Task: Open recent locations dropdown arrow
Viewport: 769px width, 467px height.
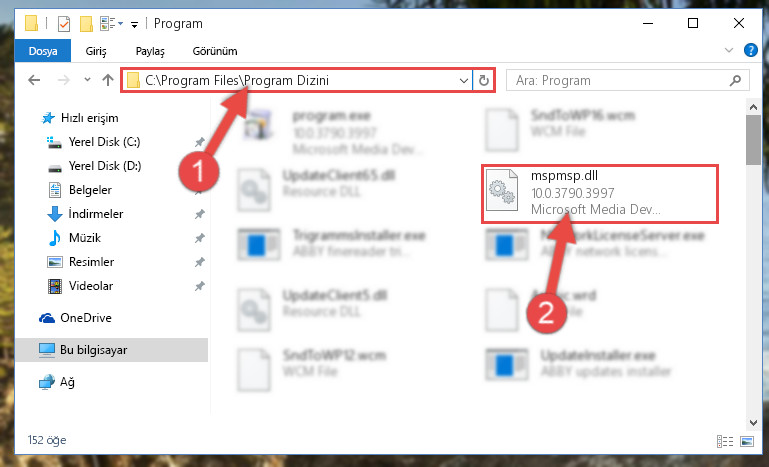Action: (87, 79)
